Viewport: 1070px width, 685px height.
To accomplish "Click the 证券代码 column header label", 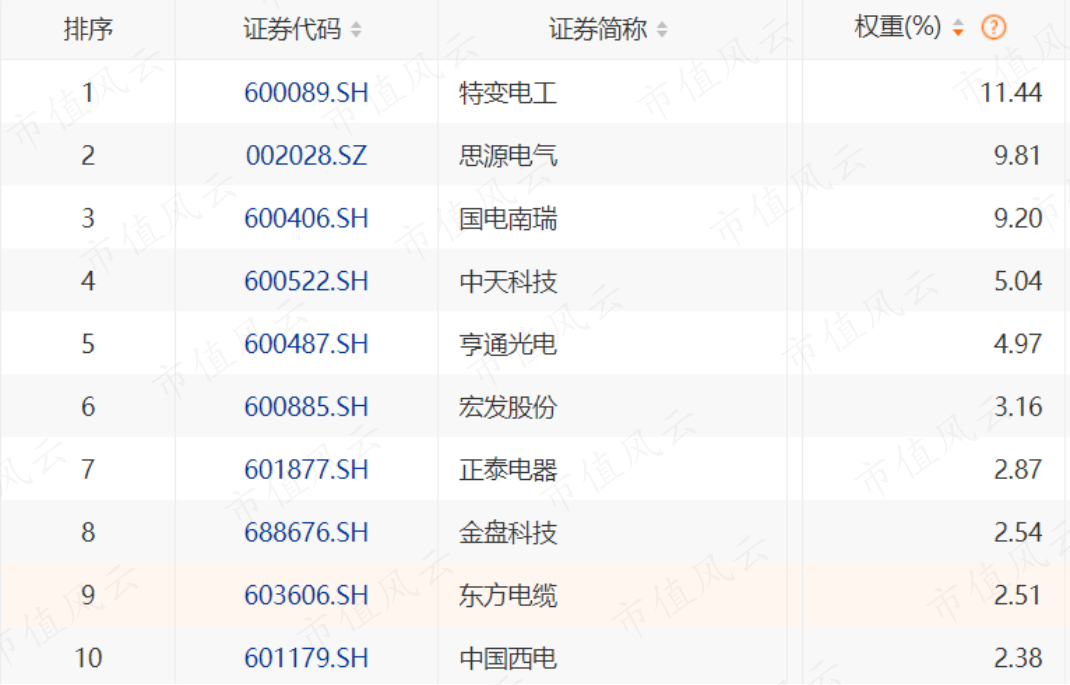I will [x=292, y=29].
